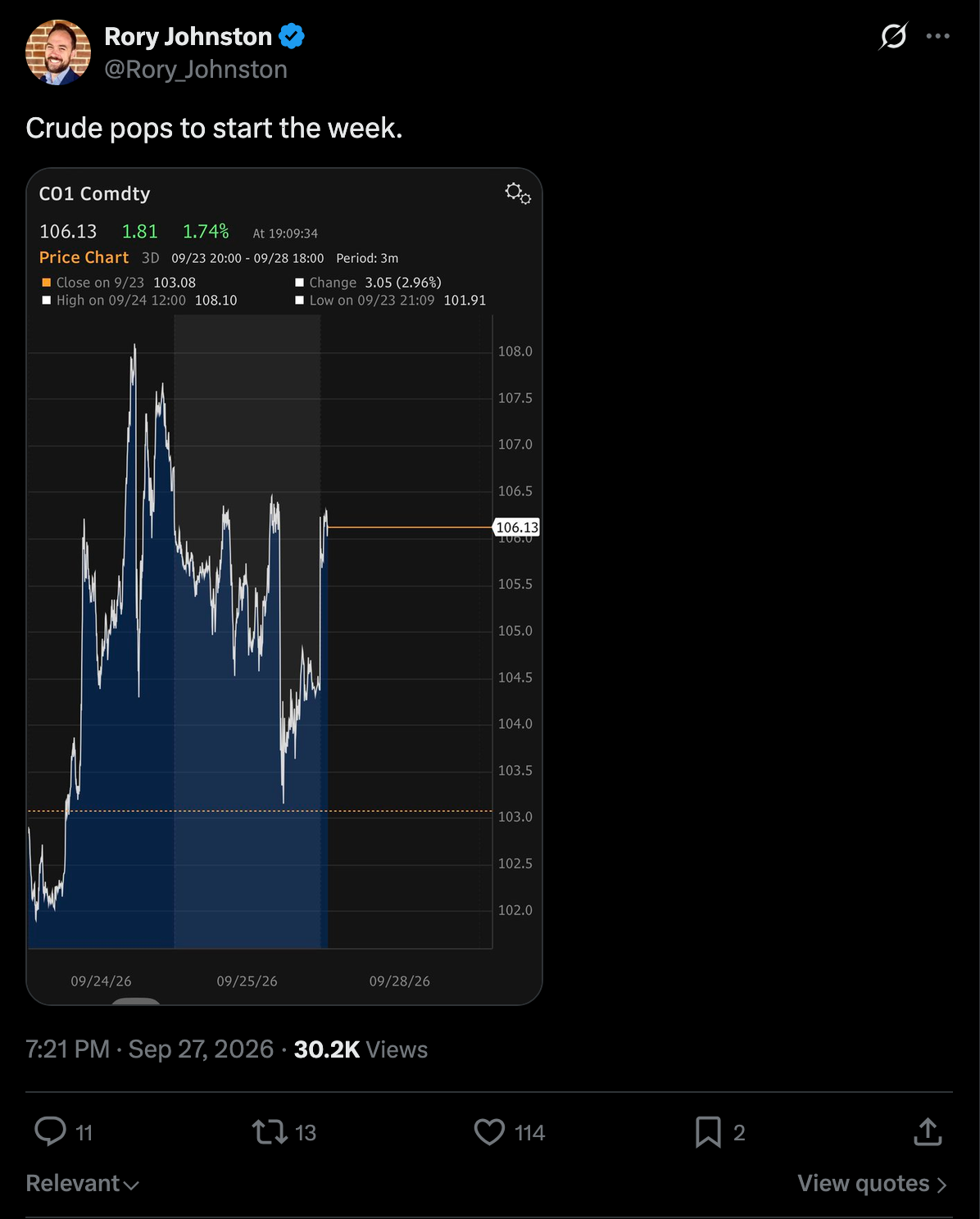Select the 3D range option
Image resolution: width=980 pixels, height=1219 pixels.
click(150, 258)
